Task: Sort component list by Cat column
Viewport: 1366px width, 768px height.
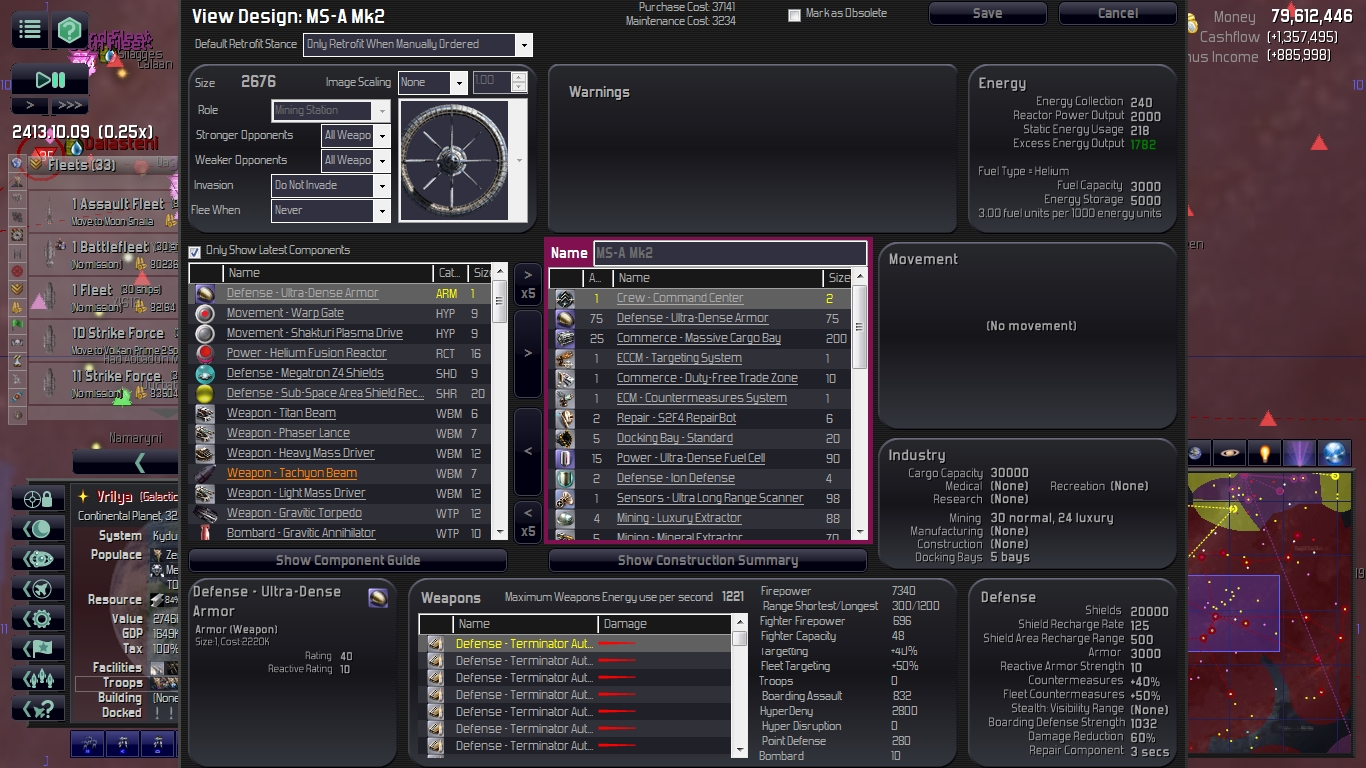Action: pos(450,273)
